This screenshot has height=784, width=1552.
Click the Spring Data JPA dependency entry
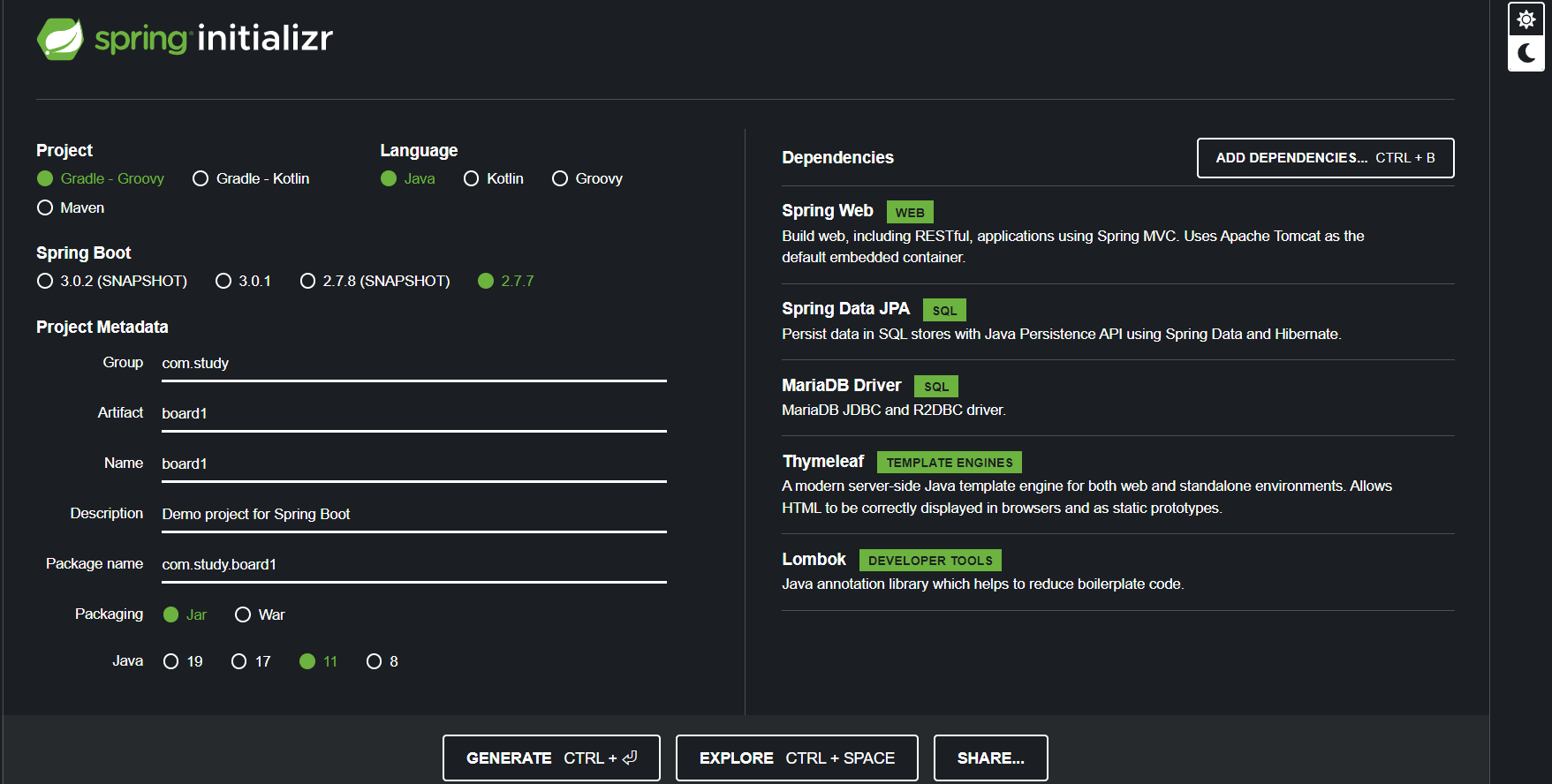[1117, 321]
